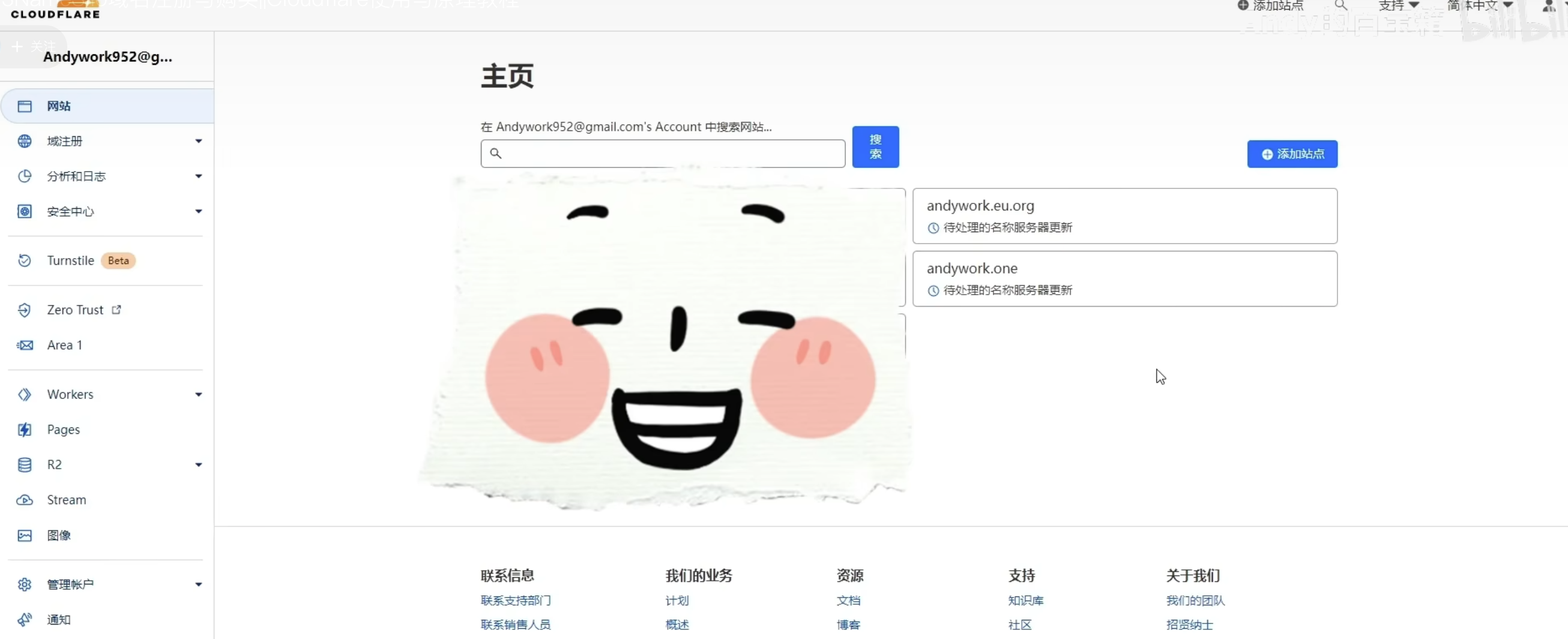Open 管理帐户 in the sidebar

pyautogui.click(x=71, y=584)
